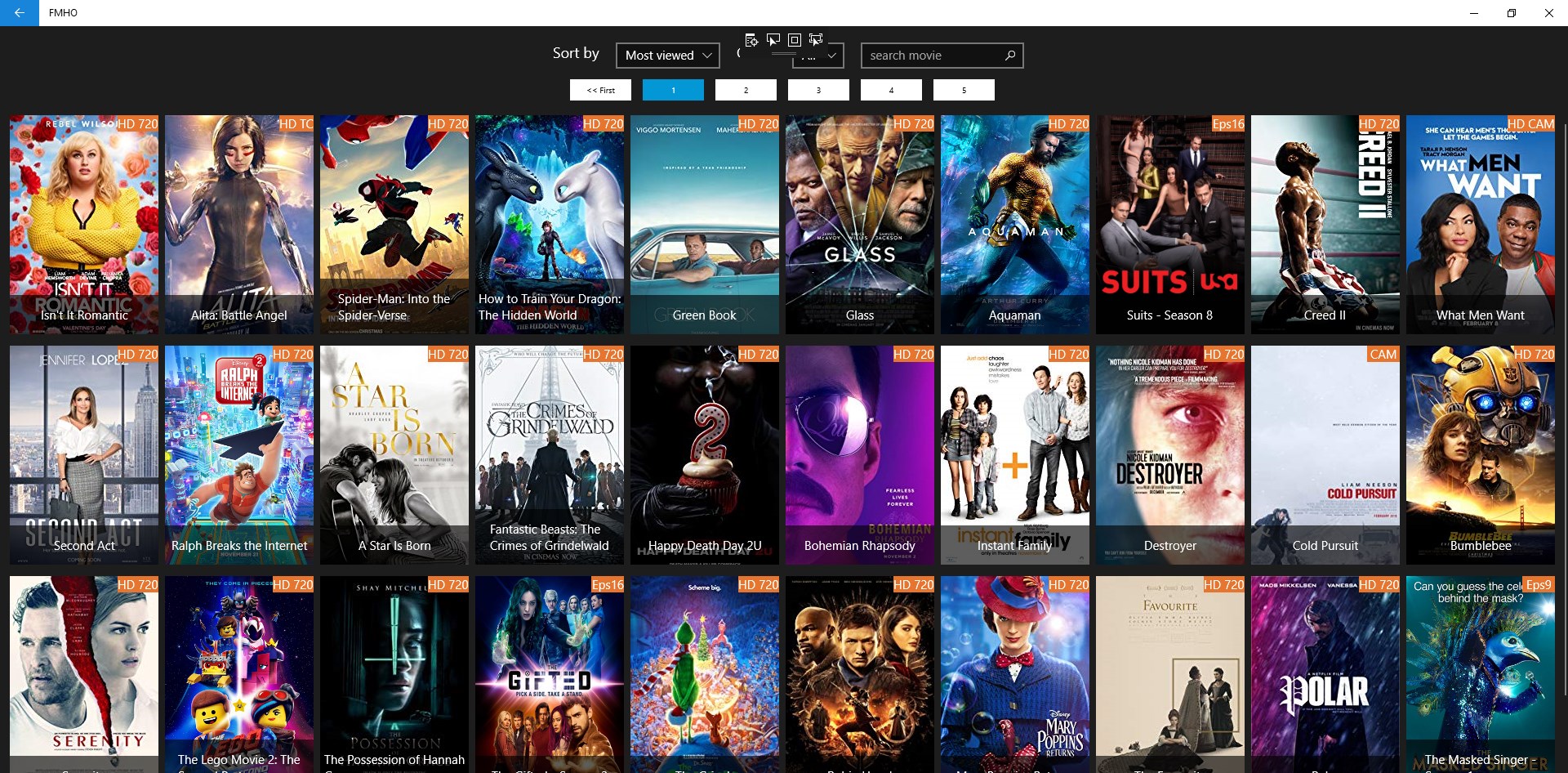
Task: Go back with the top-left arrow
Action: [20, 13]
